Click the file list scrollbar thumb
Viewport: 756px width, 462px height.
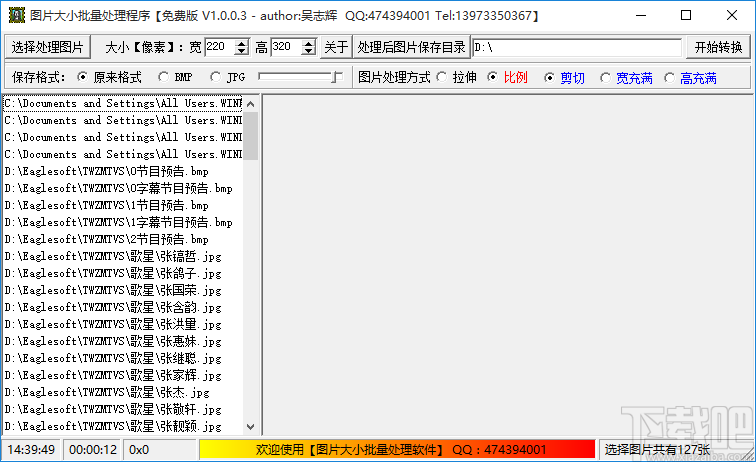(x=250, y=136)
